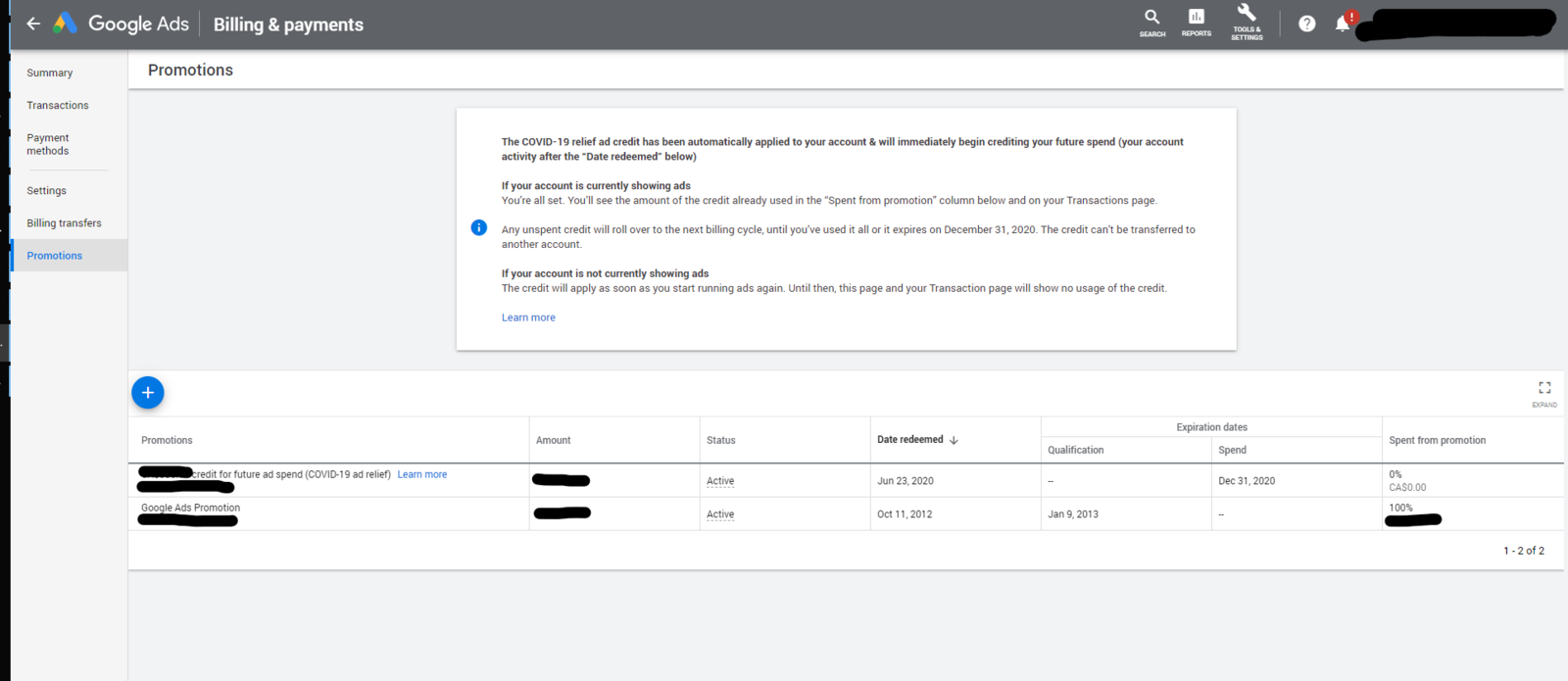Image resolution: width=1568 pixels, height=681 pixels.
Task: Click the Promotions page heading
Action: click(190, 71)
